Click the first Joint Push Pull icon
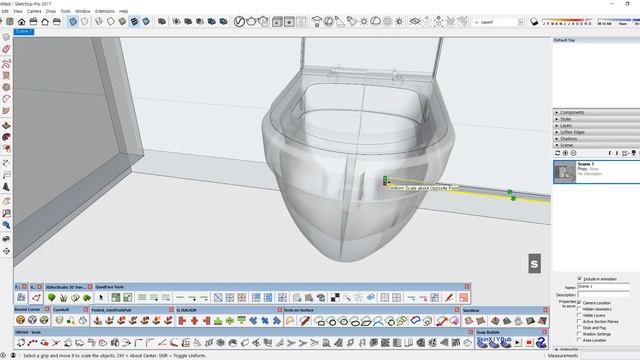The height and width of the screenshot is (360, 640). click(x=97, y=321)
